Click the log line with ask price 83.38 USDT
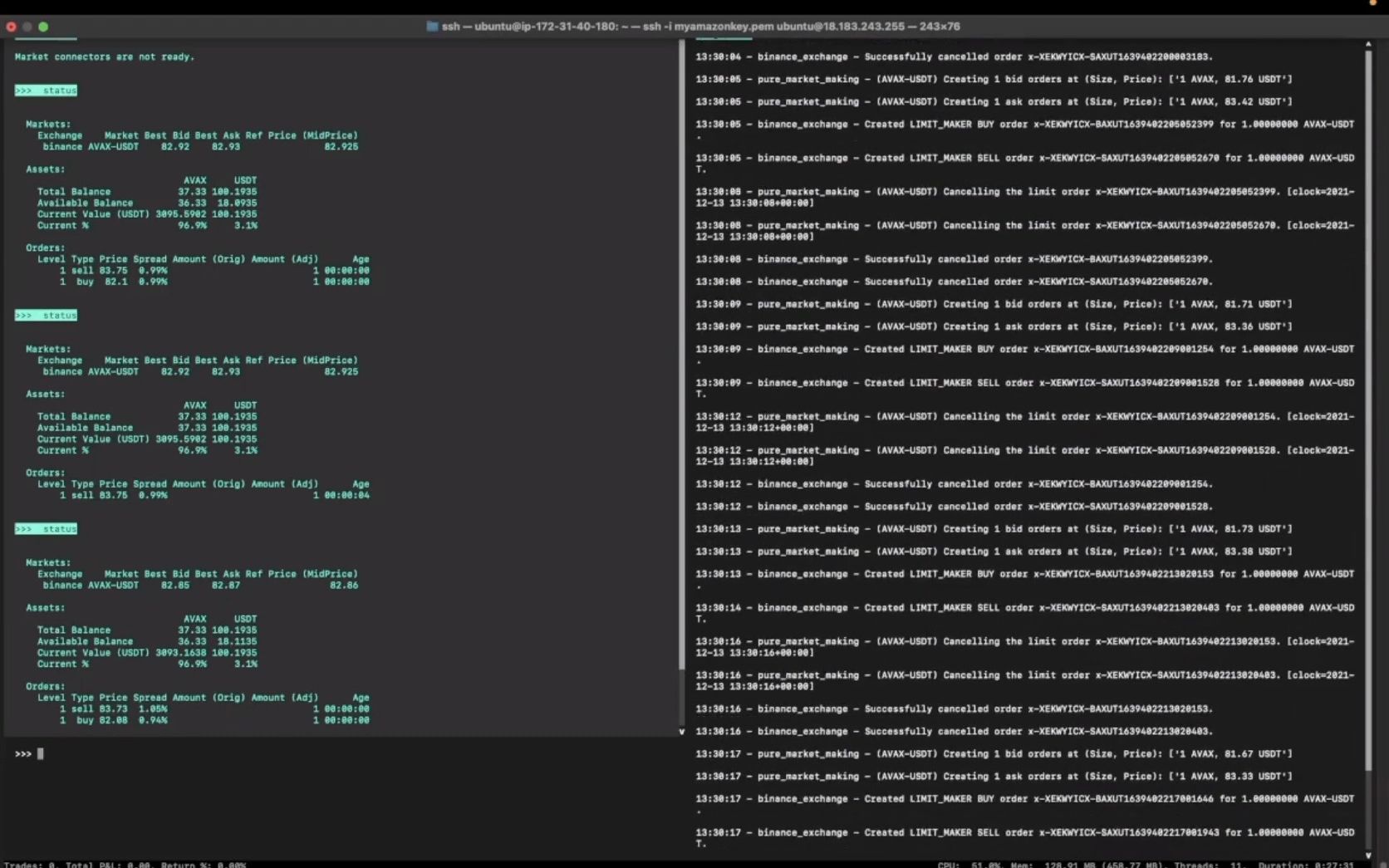The image size is (1389, 868). 994,552
